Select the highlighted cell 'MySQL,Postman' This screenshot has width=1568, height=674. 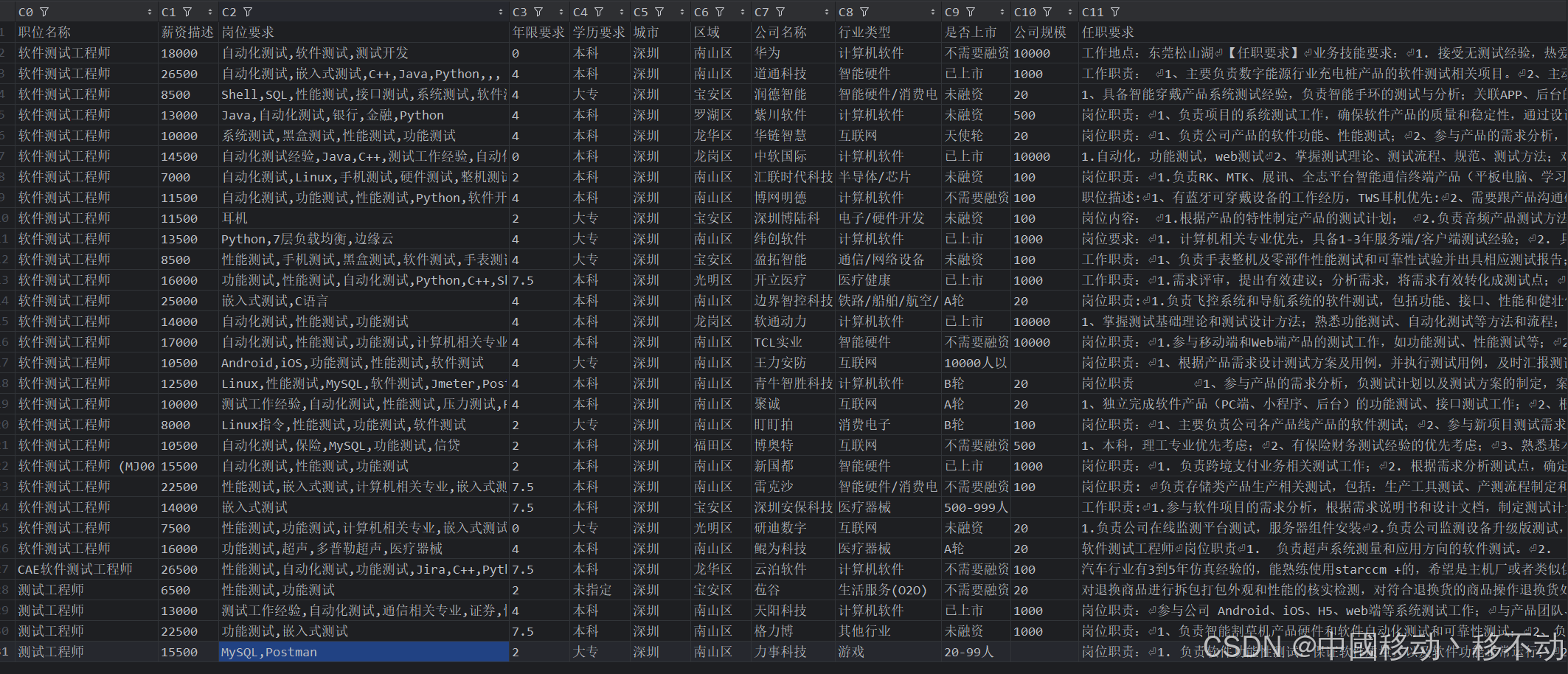[364, 652]
